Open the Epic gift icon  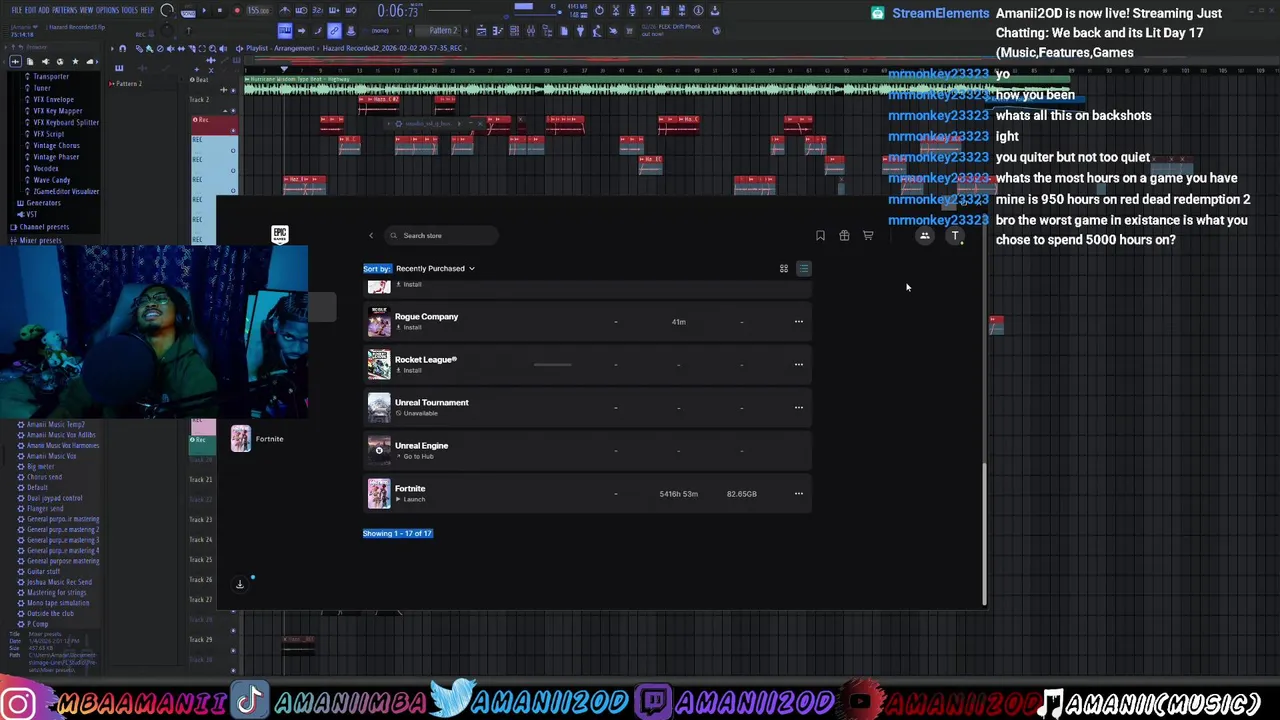844,236
